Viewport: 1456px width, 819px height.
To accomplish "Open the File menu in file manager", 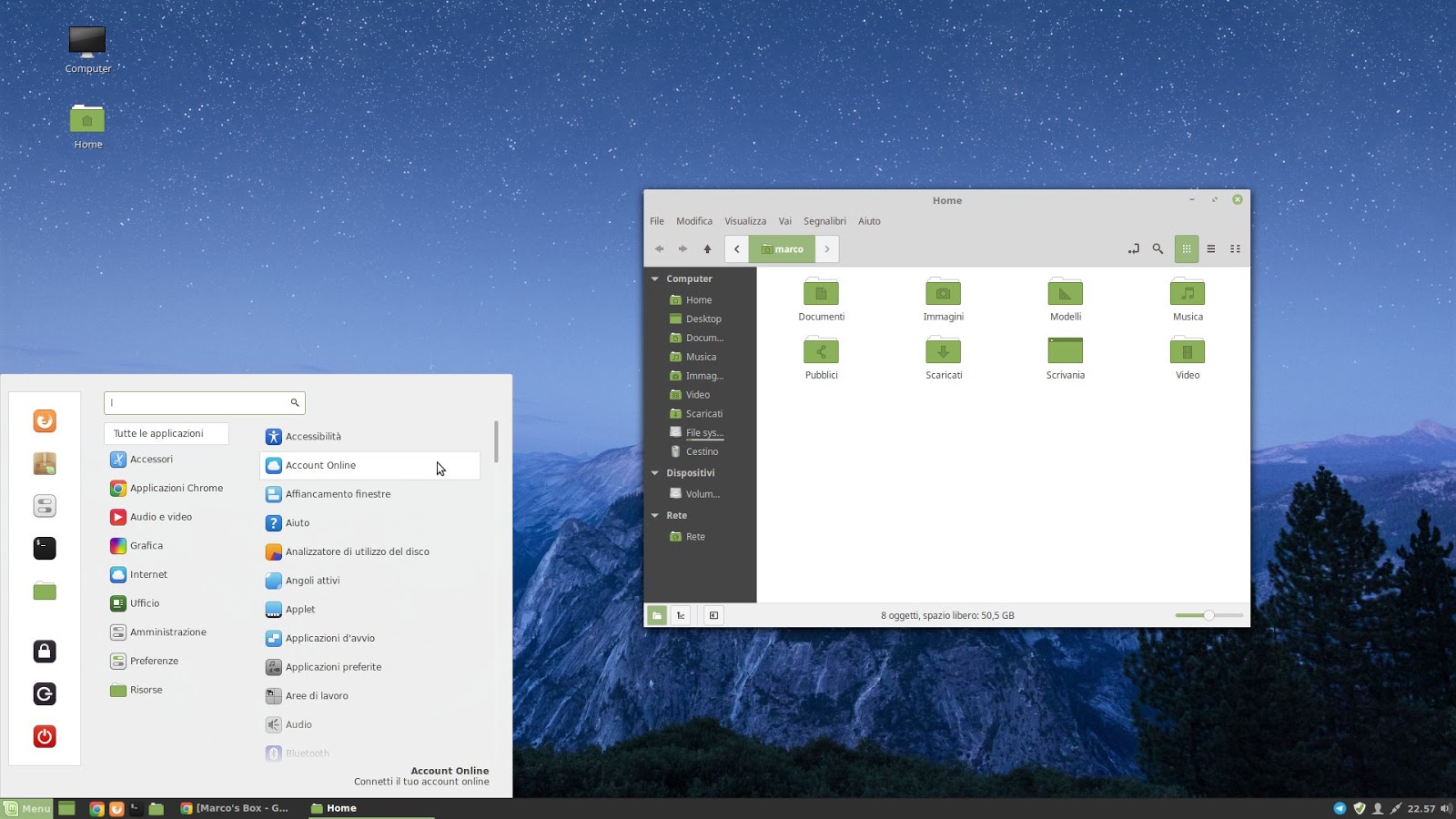I will click(x=657, y=221).
